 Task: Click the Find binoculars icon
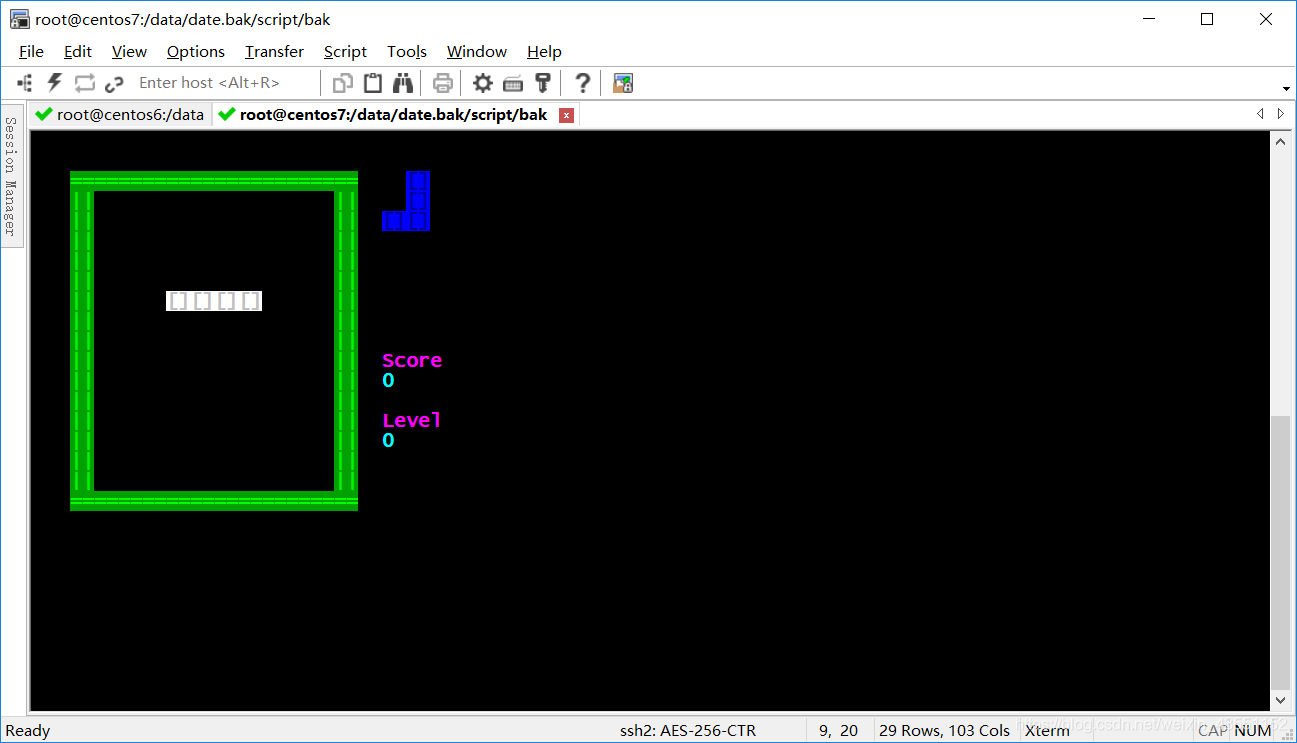[x=403, y=83]
